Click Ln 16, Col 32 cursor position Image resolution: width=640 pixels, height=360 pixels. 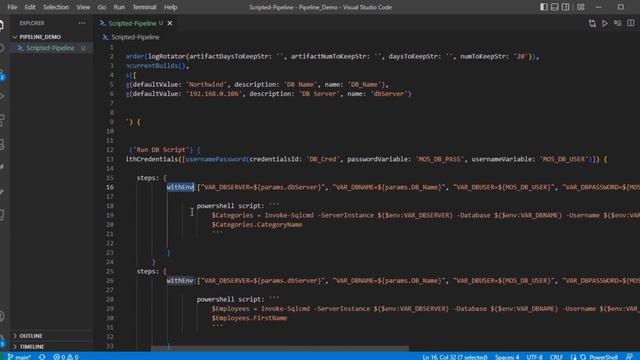pyautogui.click(x=454, y=357)
